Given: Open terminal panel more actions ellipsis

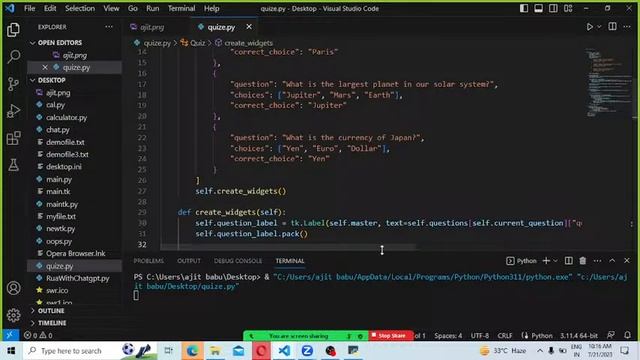Looking at the screenshot, I should [x=597, y=261].
